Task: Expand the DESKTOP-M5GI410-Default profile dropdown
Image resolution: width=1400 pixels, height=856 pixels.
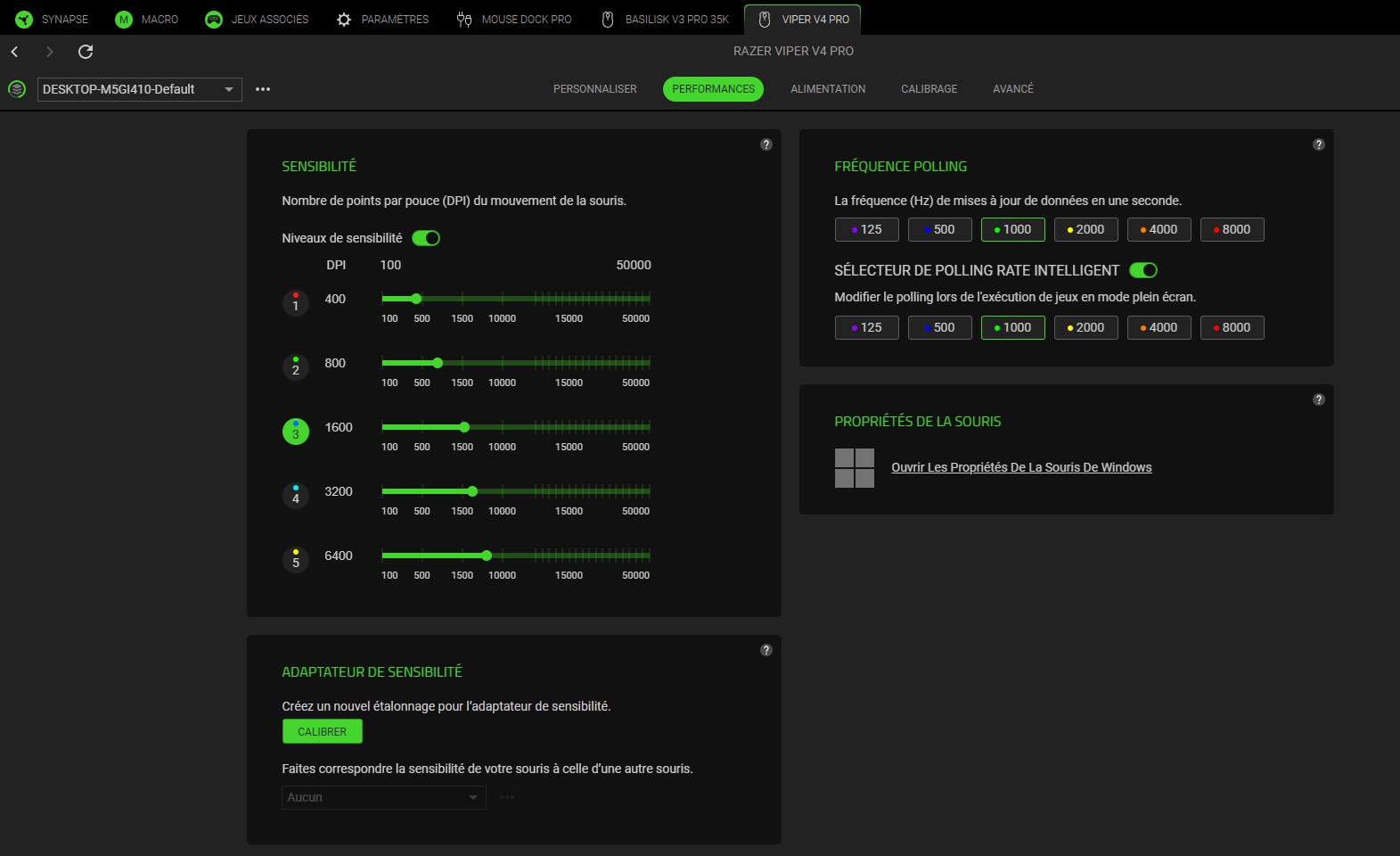Action: point(140,89)
